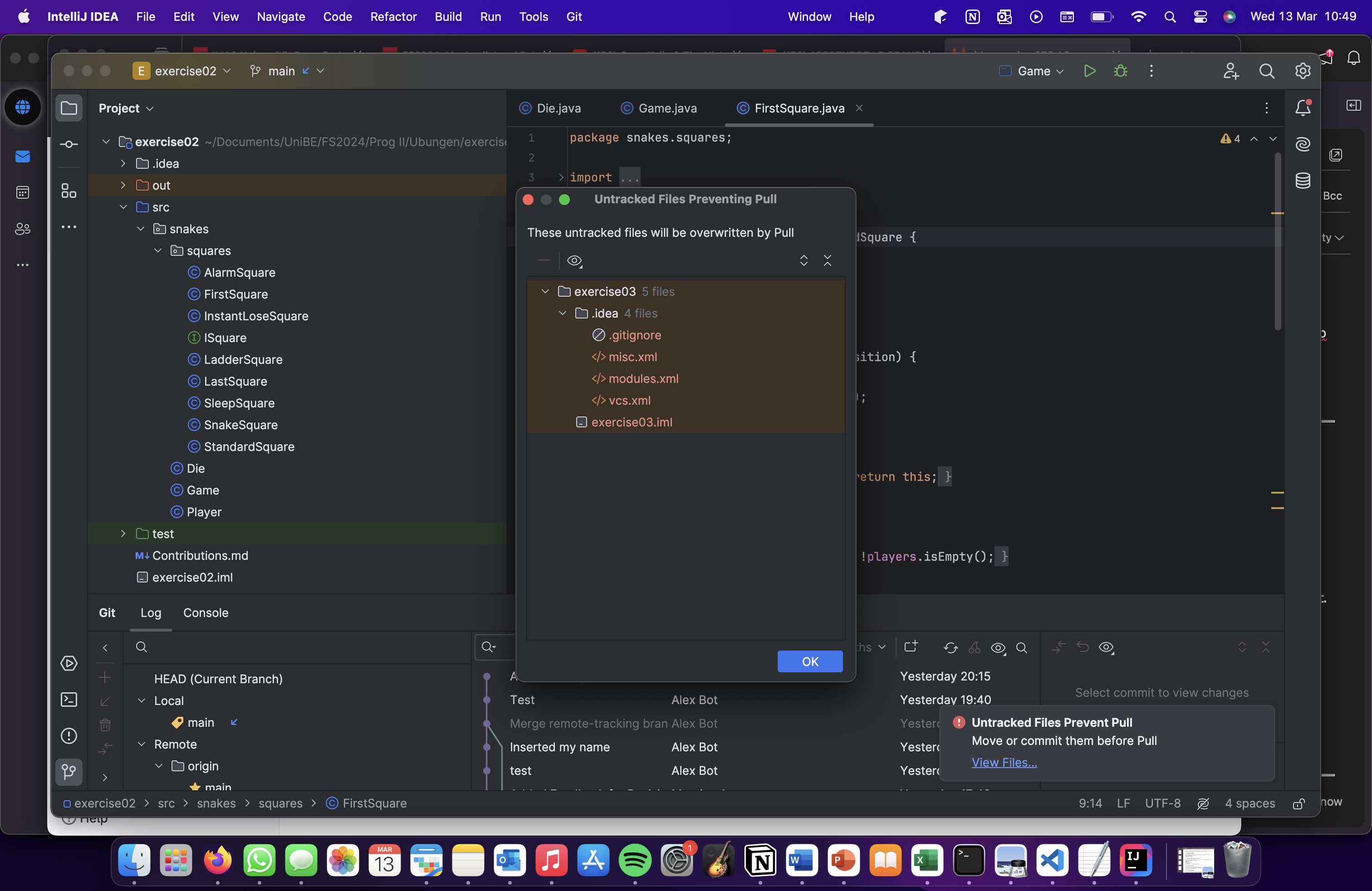Screen dimensions: 1372x891
Task: Click OK in Untracked Files dialog
Action: pos(810,661)
